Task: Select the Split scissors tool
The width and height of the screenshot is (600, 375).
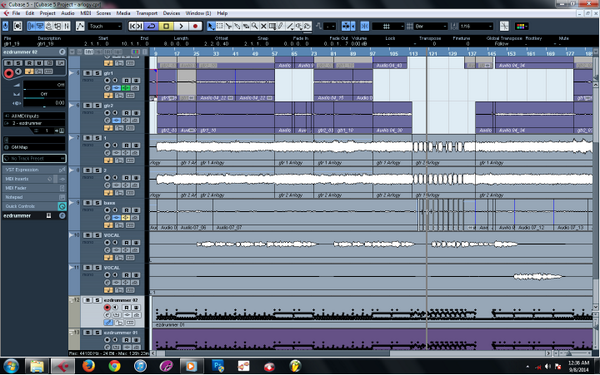Action: point(228,26)
